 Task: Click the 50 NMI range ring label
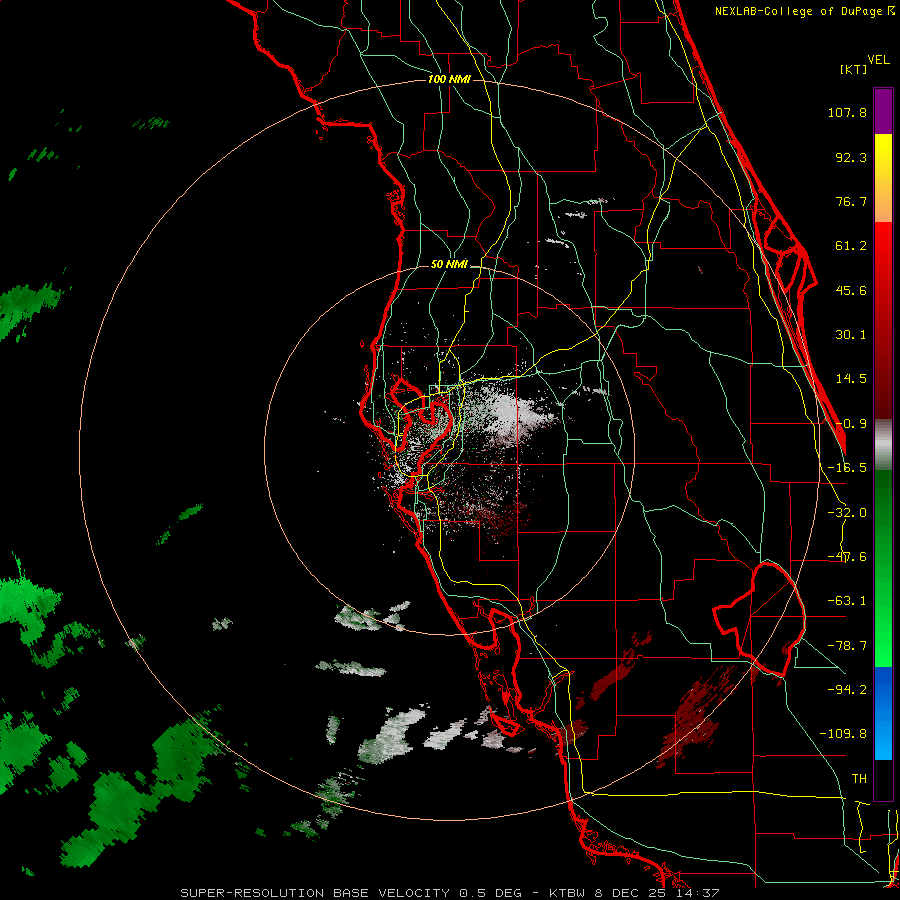(x=449, y=265)
